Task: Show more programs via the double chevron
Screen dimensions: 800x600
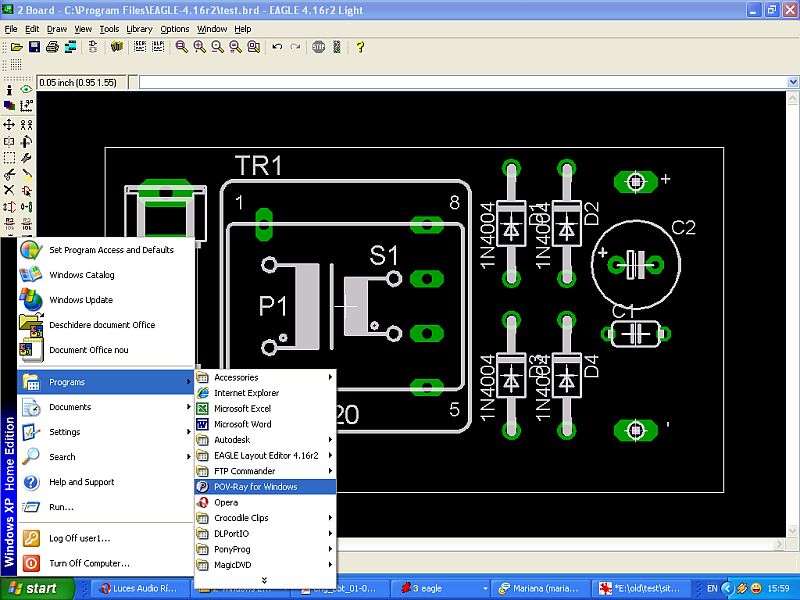Action: (264, 581)
